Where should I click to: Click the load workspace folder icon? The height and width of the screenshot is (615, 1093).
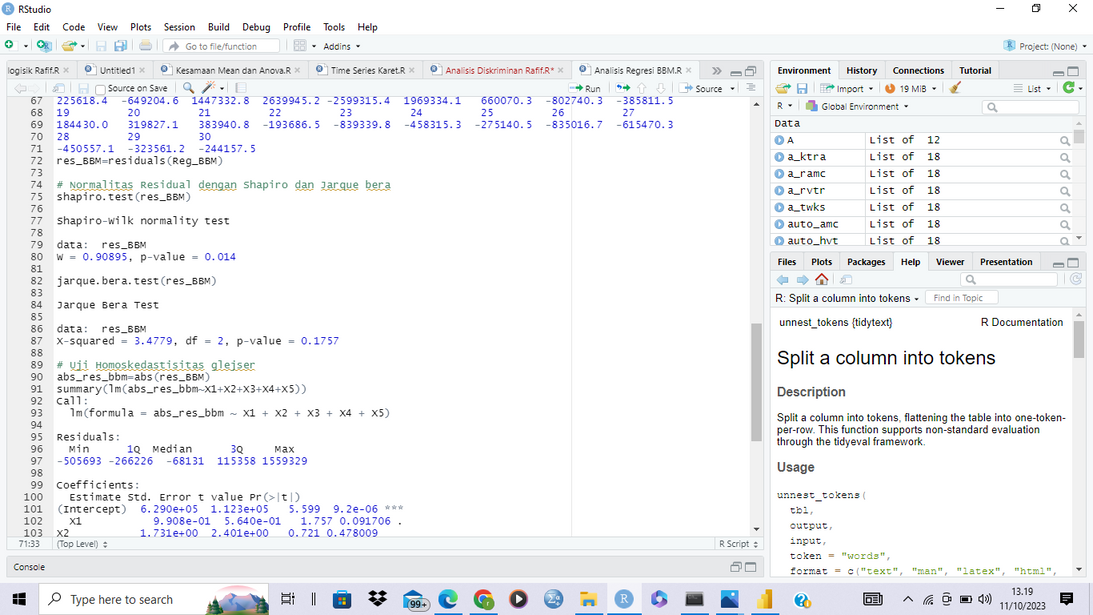point(784,88)
